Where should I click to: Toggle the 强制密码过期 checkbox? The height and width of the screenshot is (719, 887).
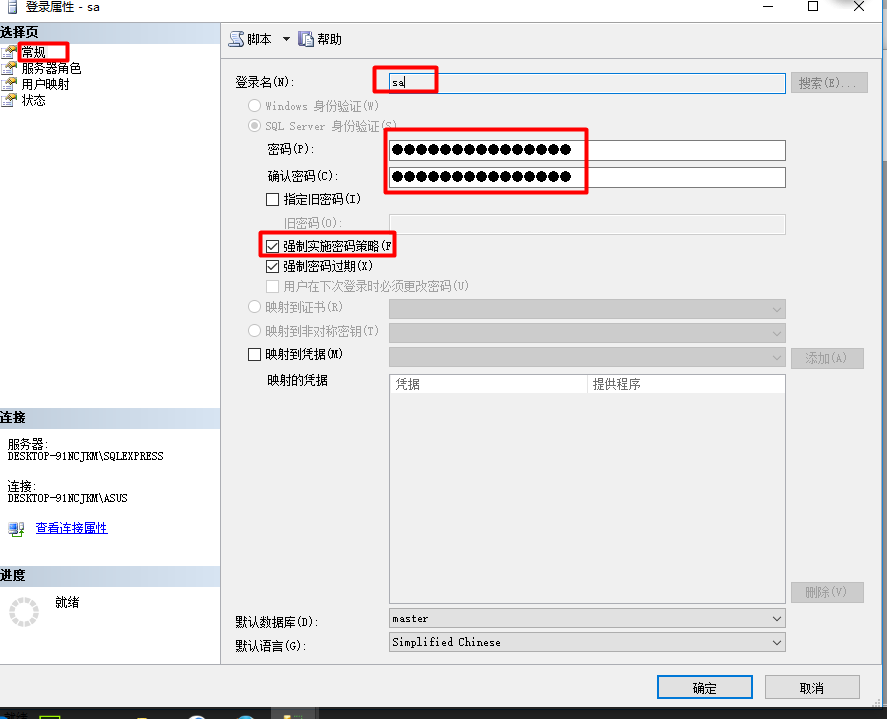(x=273, y=267)
